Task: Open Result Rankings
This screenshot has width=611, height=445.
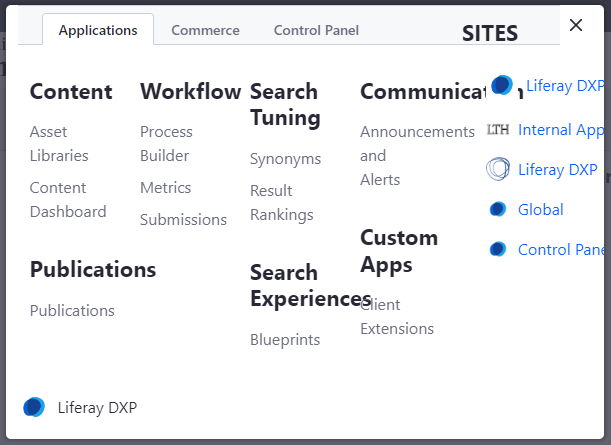Action: click(x=282, y=203)
